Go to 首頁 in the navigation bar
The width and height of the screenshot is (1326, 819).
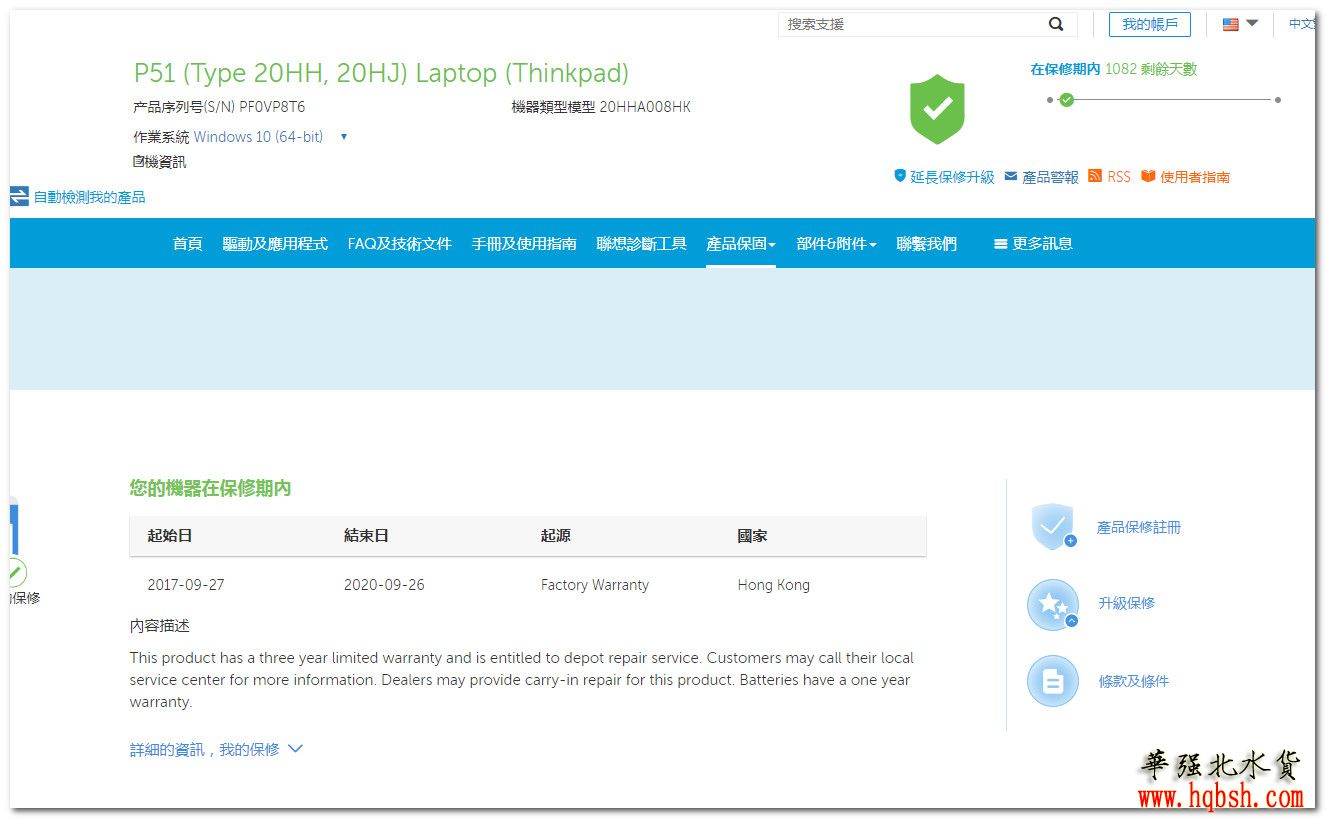pyautogui.click(x=187, y=244)
